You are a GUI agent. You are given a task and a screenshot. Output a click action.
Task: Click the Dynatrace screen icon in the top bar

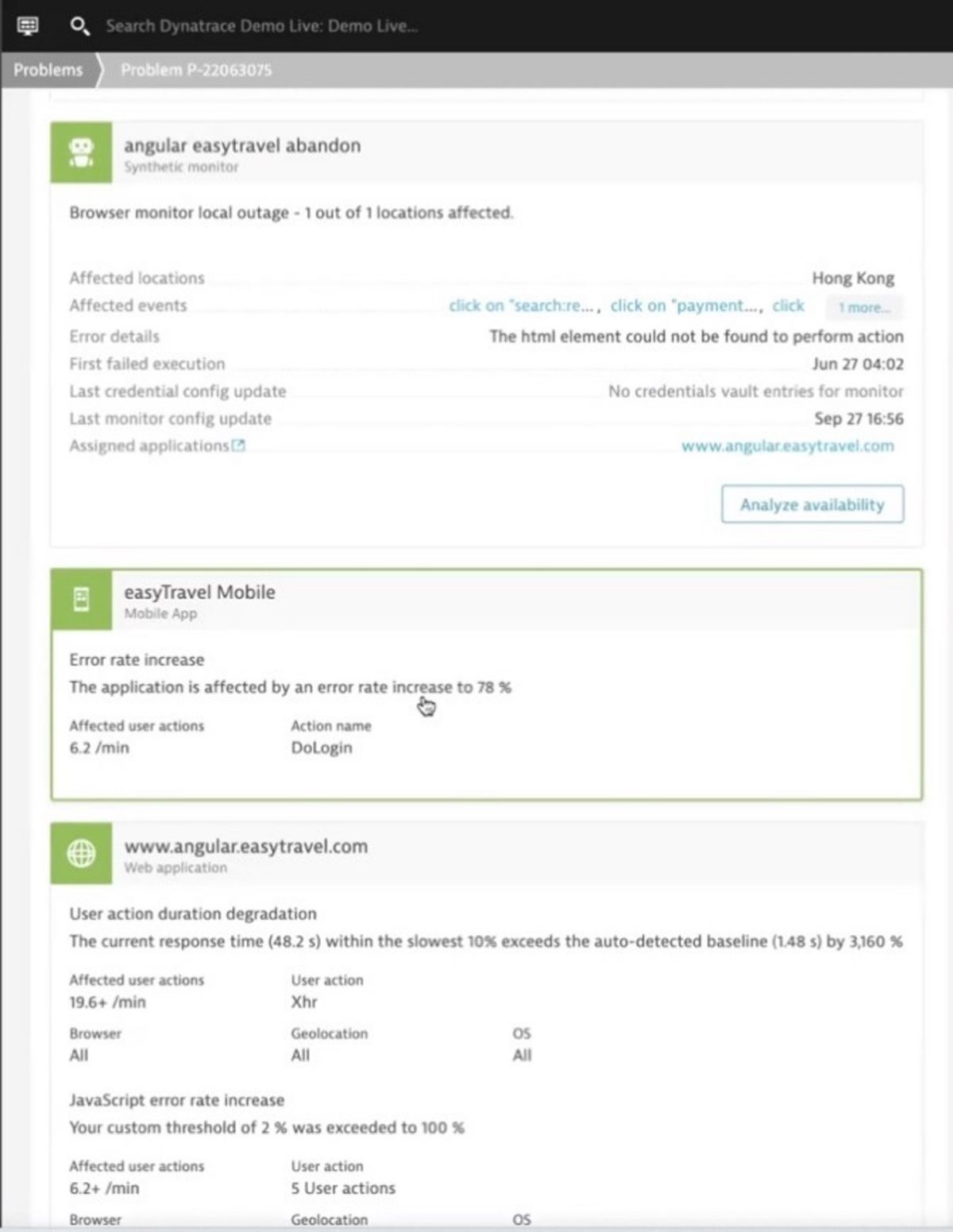point(29,25)
